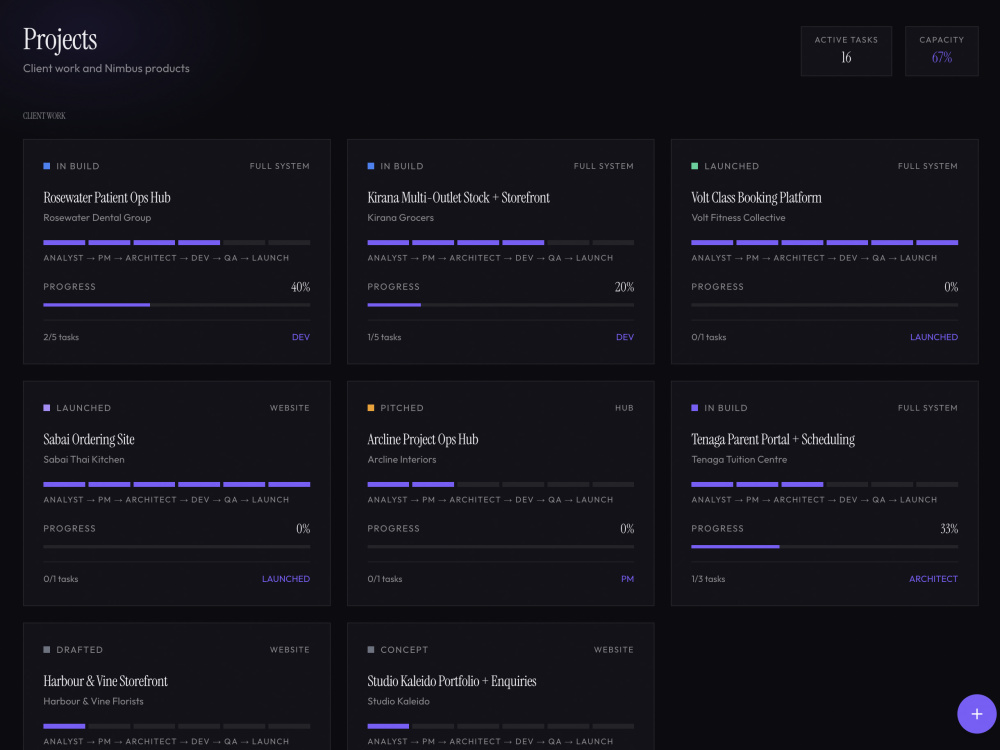Viewport: 1000px width, 750px height.
Task: Click the blue status square on Rosewater card
Action: pos(47,166)
